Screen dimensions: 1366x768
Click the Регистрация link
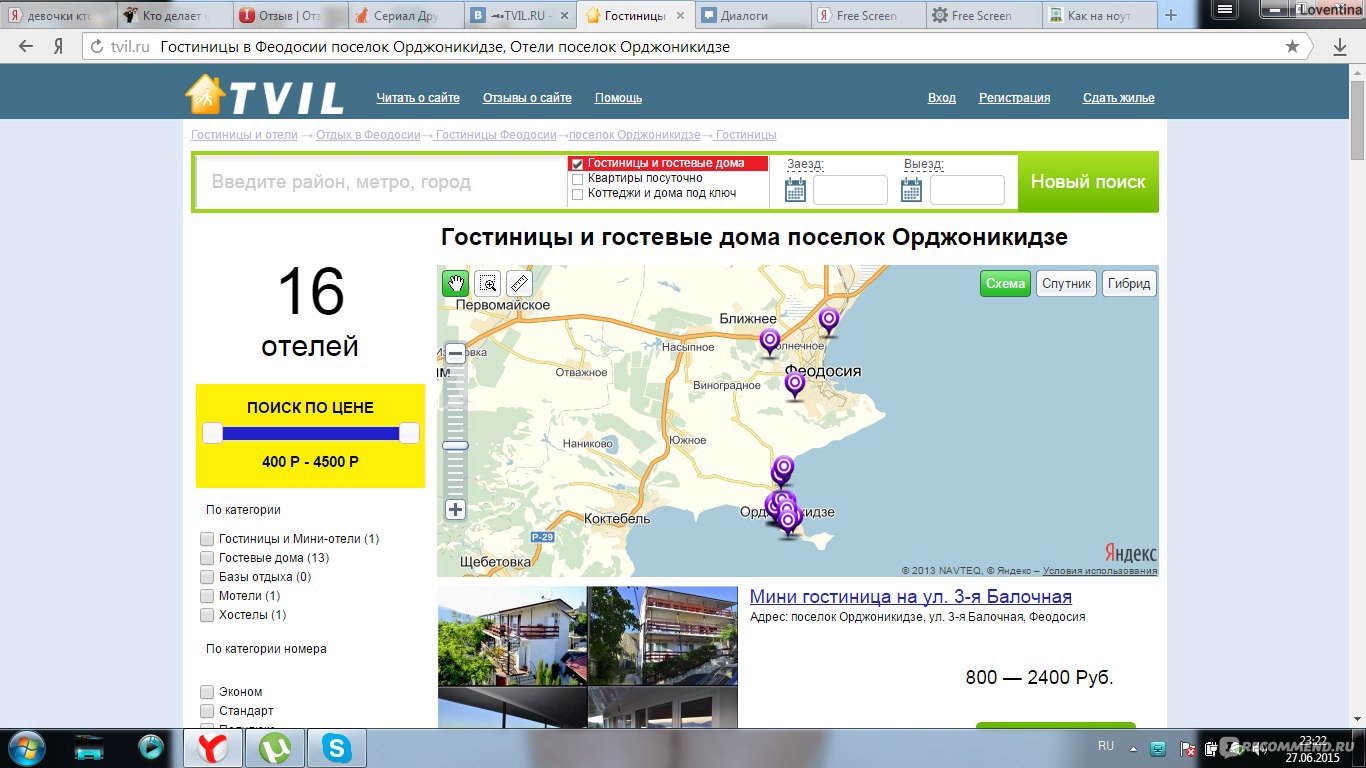click(1014, 98)
